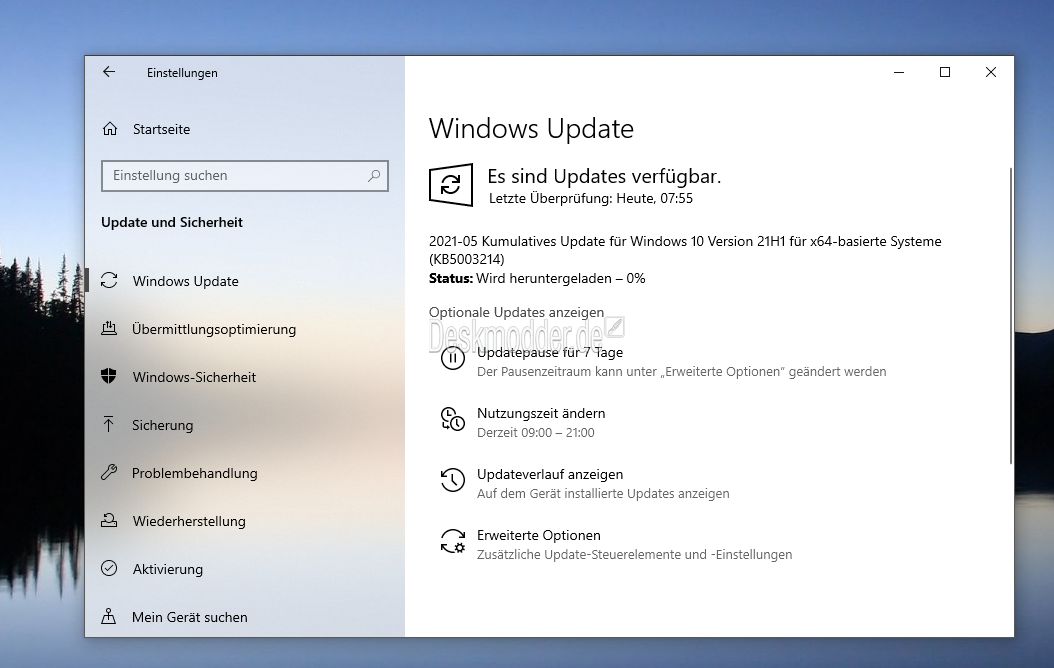
Task: Click the vertical scrollbar of the update pane
Action: tap(1010, 316)
